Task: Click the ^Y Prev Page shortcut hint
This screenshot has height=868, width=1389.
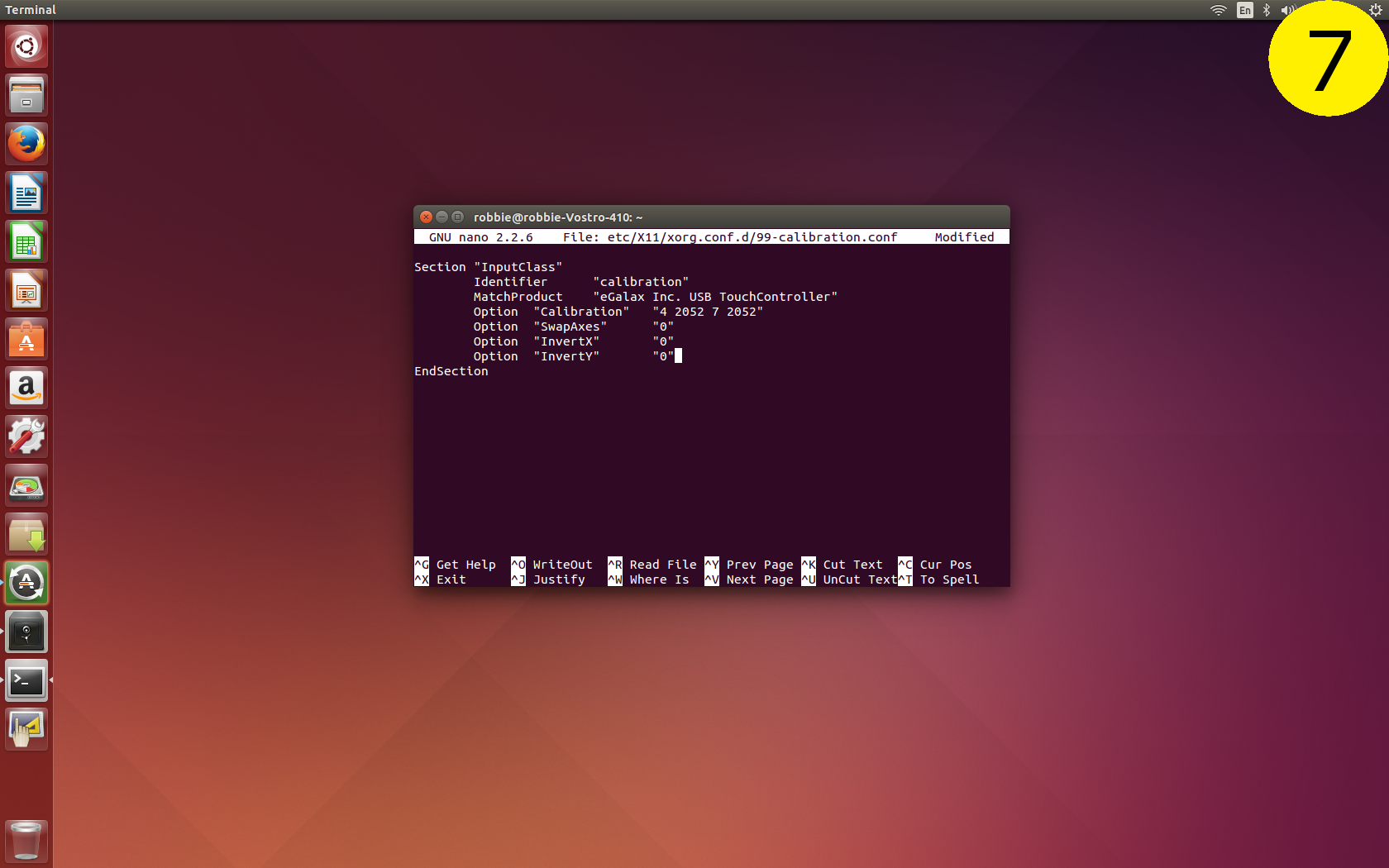Action: pyautogui.click(x=749, y=565)
